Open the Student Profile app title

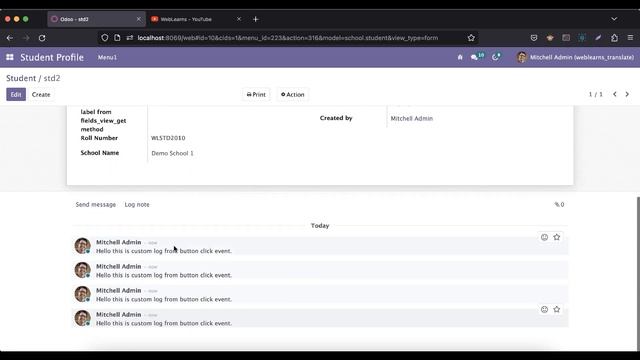click(x=52, y=58)
